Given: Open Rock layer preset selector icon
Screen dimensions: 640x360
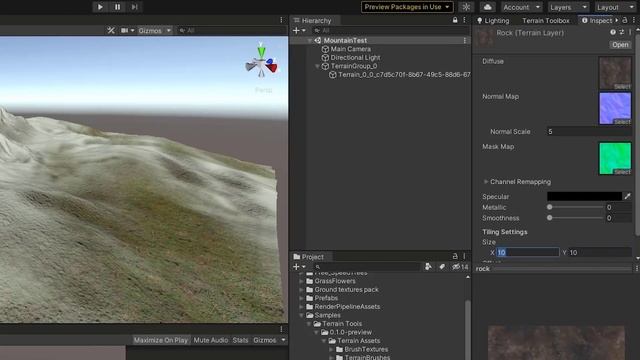Looking at the screenshot, I should (621, 32).
